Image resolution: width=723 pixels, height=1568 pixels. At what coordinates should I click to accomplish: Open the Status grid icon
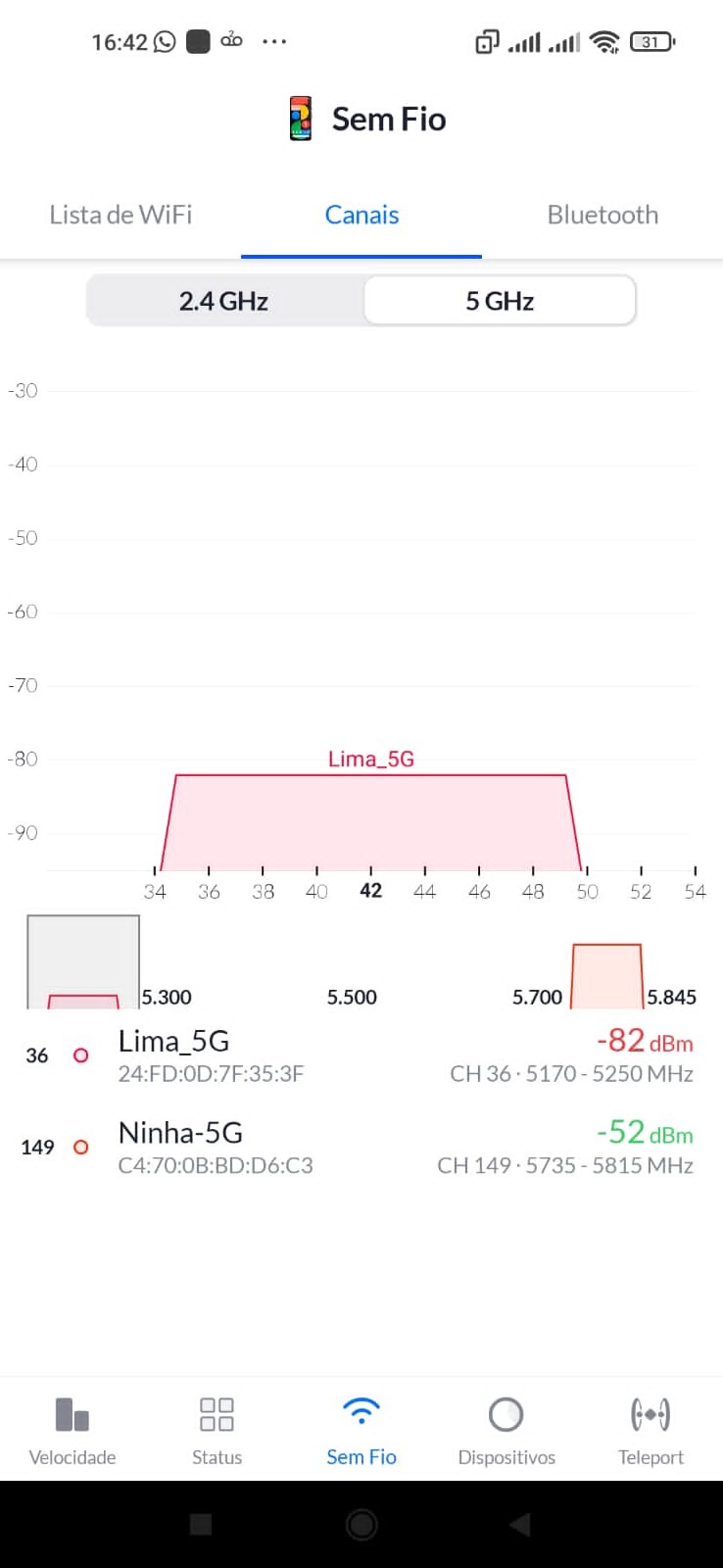point(217,1414)
